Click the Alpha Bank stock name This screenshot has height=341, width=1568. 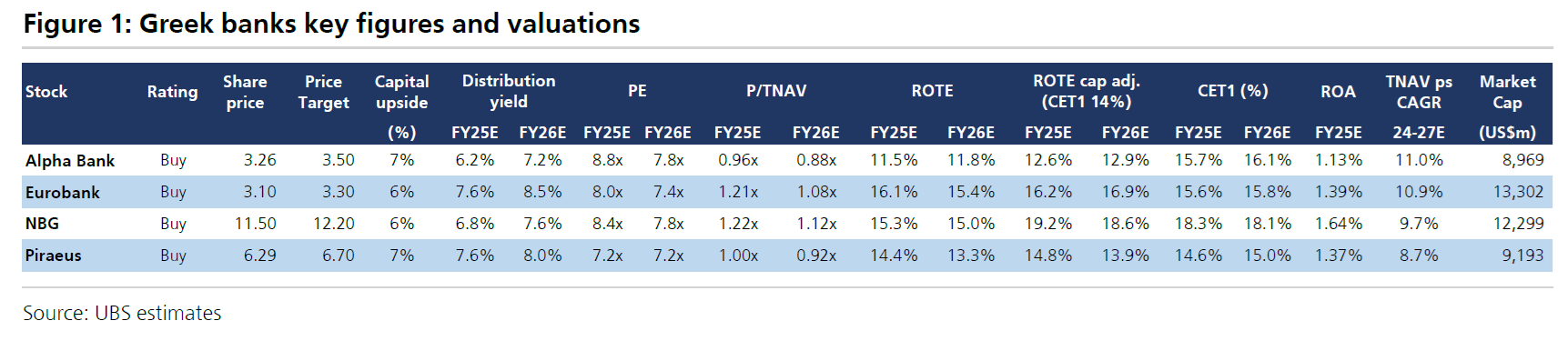click(70, 161)
